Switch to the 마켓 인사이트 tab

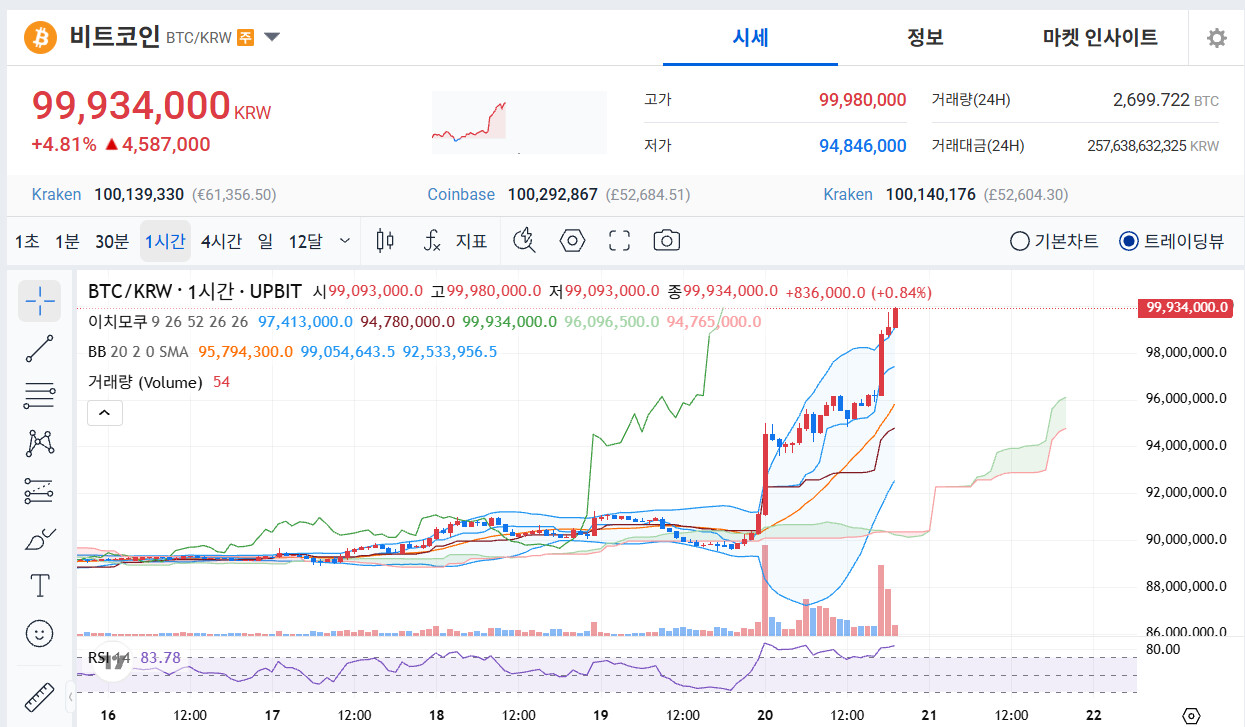coord(1100,38)
